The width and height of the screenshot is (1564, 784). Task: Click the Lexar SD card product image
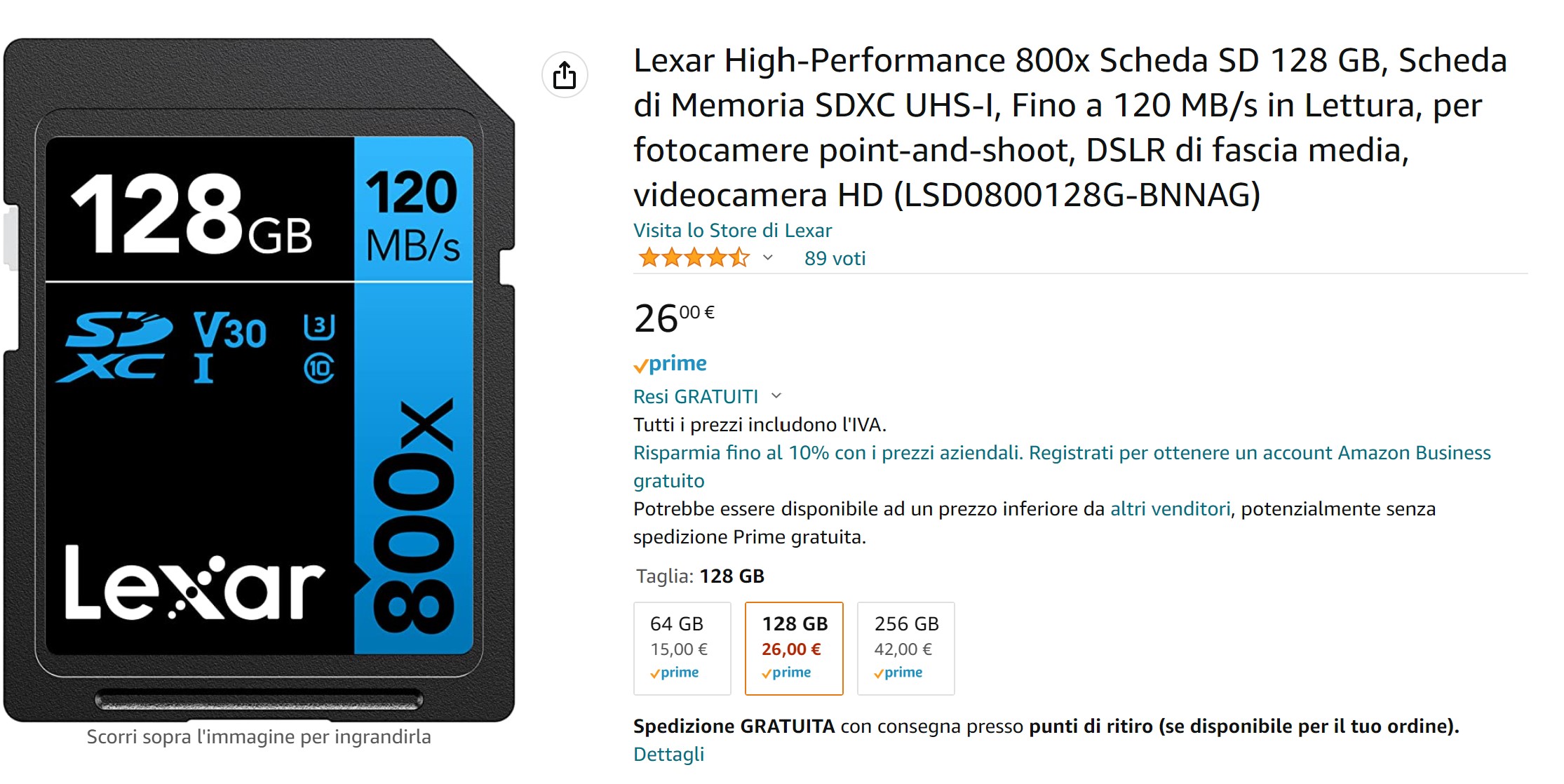click(x=259, y=379)
